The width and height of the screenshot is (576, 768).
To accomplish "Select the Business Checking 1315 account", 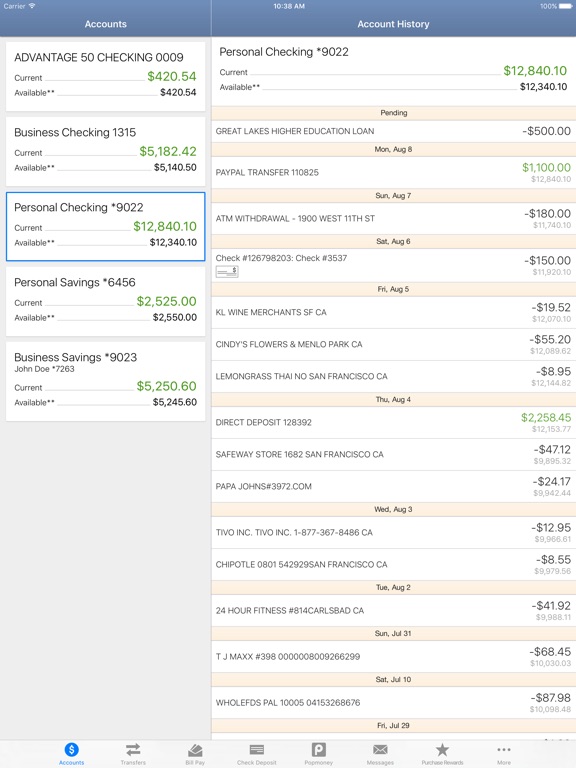I will click(105, 151).
